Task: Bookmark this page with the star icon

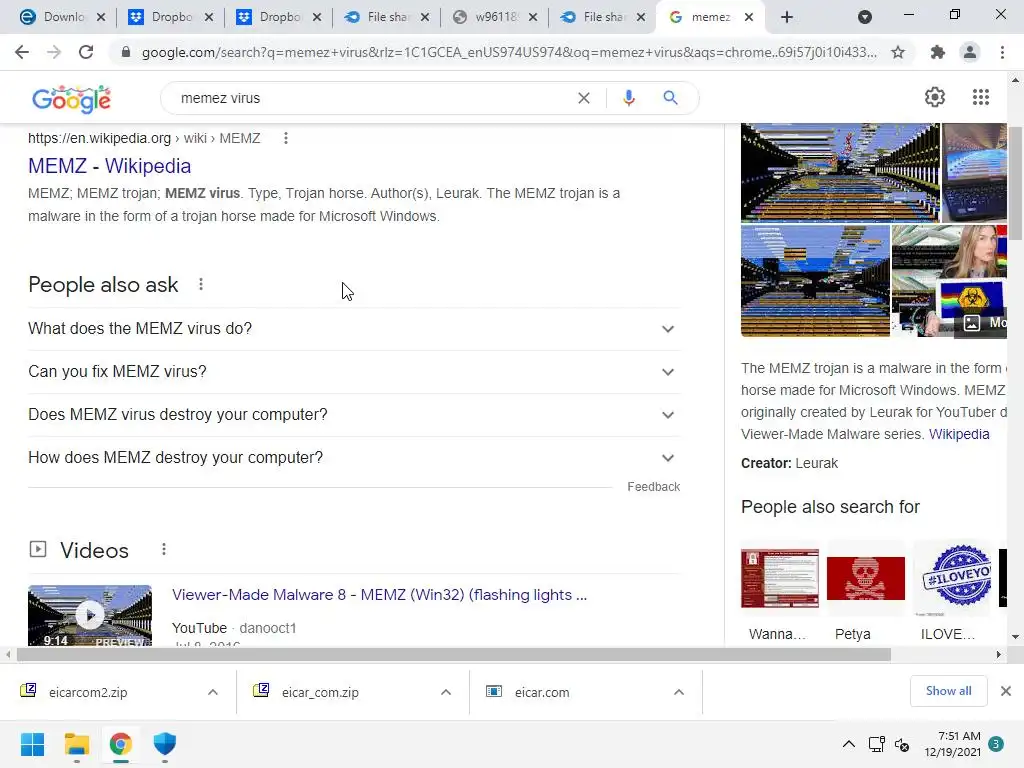Action: point(898,52)
